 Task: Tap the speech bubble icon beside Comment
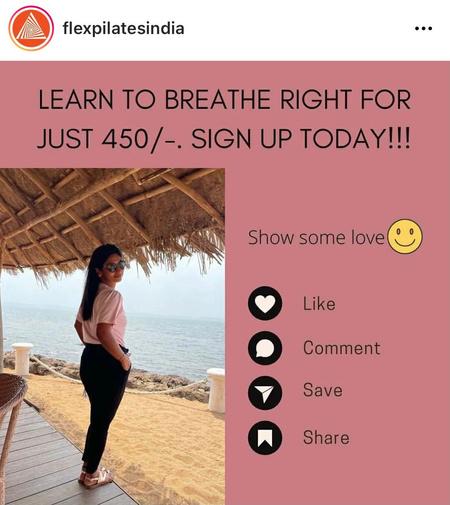point(265,348)
